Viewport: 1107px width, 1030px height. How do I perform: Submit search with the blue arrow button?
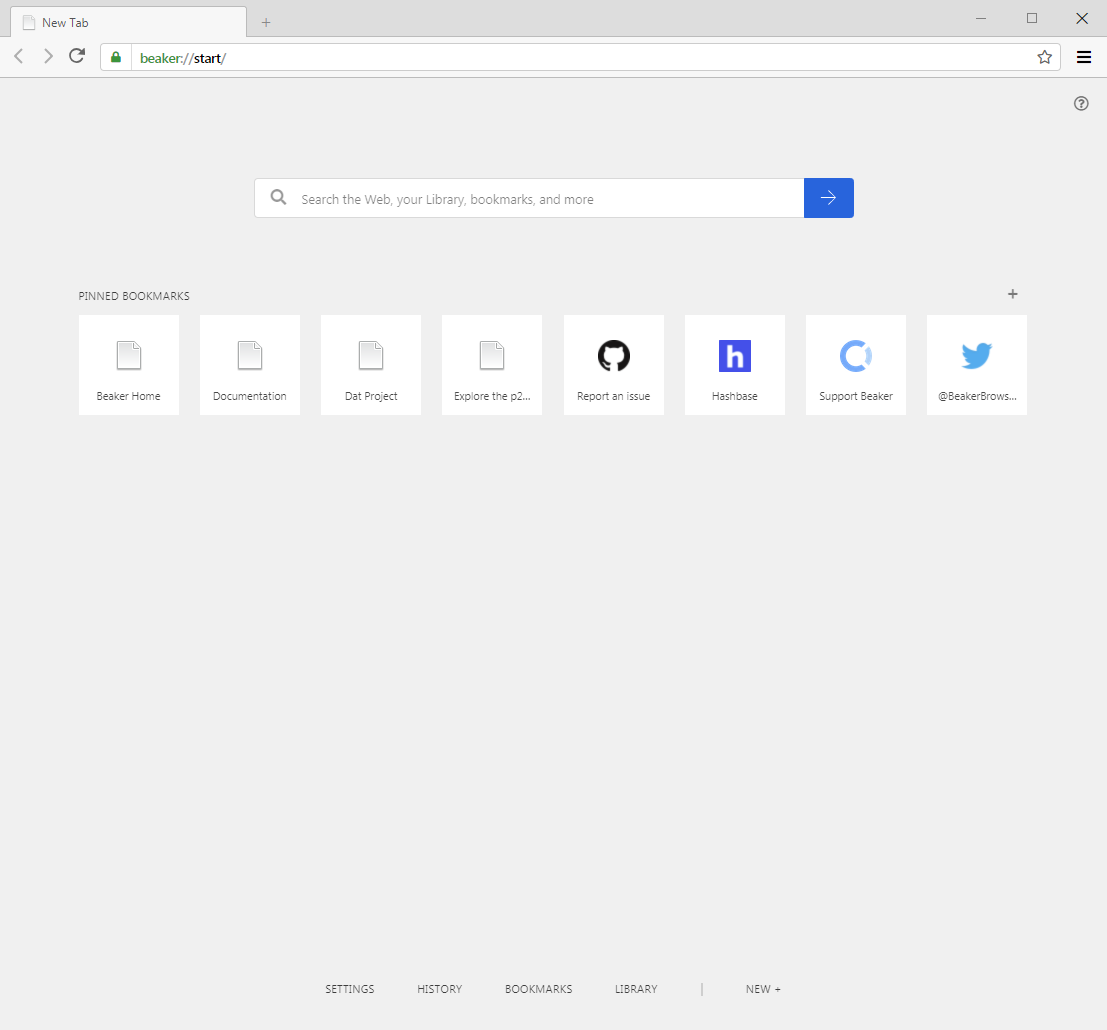[829, 198]
